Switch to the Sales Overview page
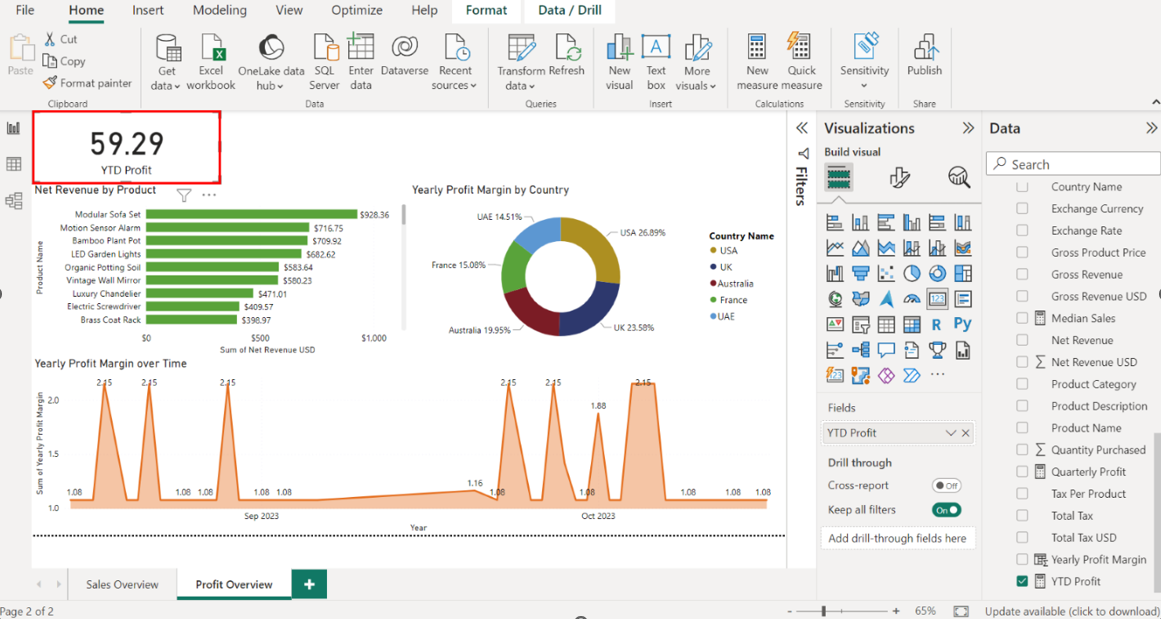The image size is (1161, 619). pos(122,584)
